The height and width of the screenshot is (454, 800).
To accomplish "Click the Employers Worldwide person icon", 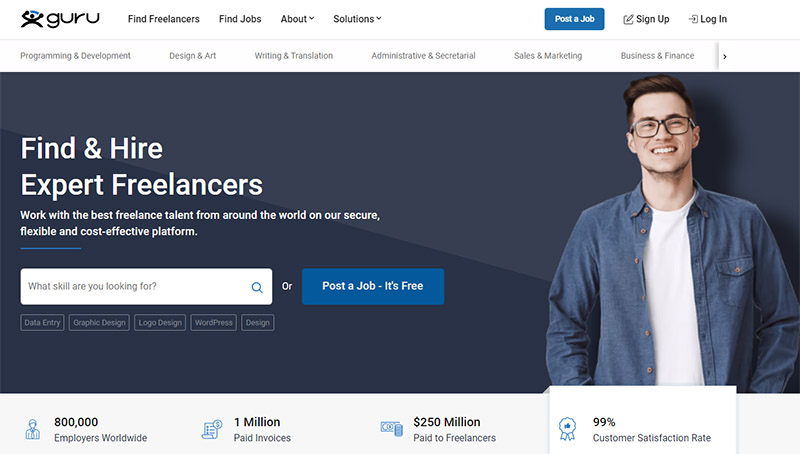I will point(33,429).
